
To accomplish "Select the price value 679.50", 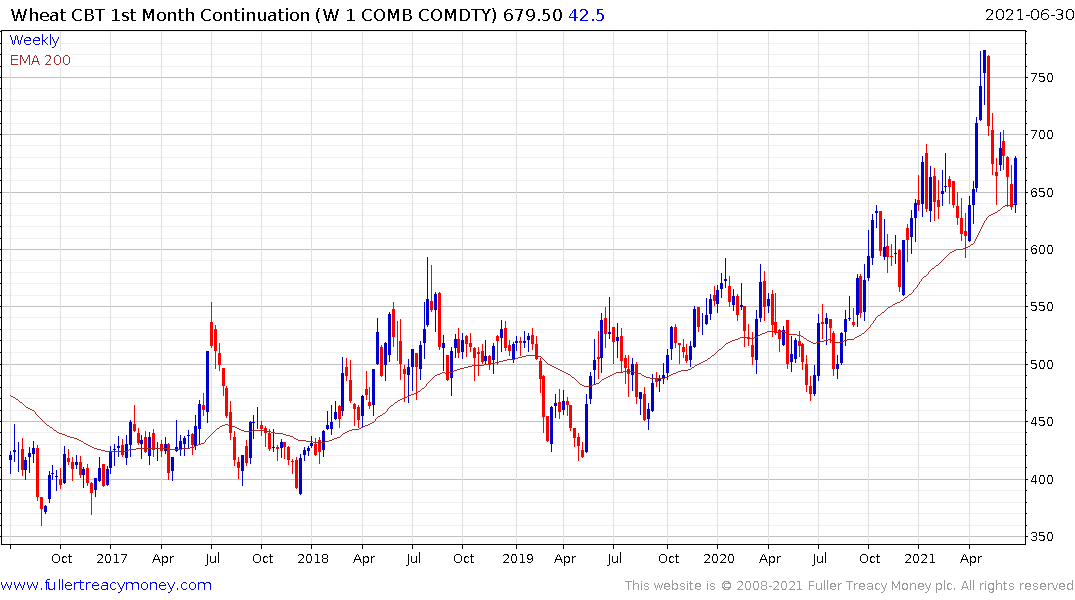I will (532, 15).
